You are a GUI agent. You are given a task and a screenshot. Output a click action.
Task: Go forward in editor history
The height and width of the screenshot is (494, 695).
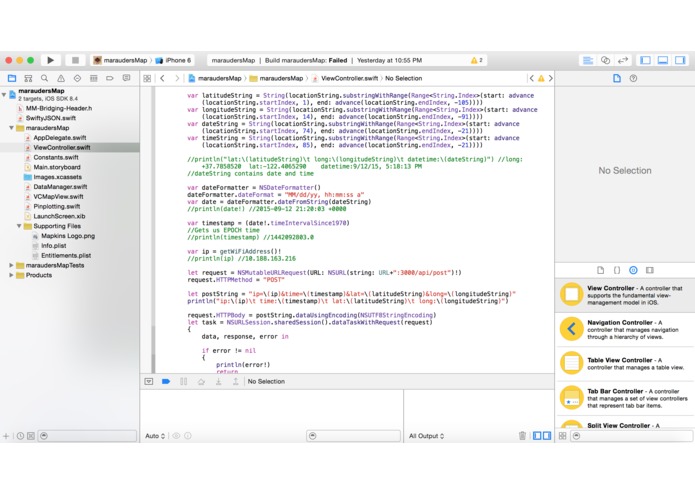(177, 78)
